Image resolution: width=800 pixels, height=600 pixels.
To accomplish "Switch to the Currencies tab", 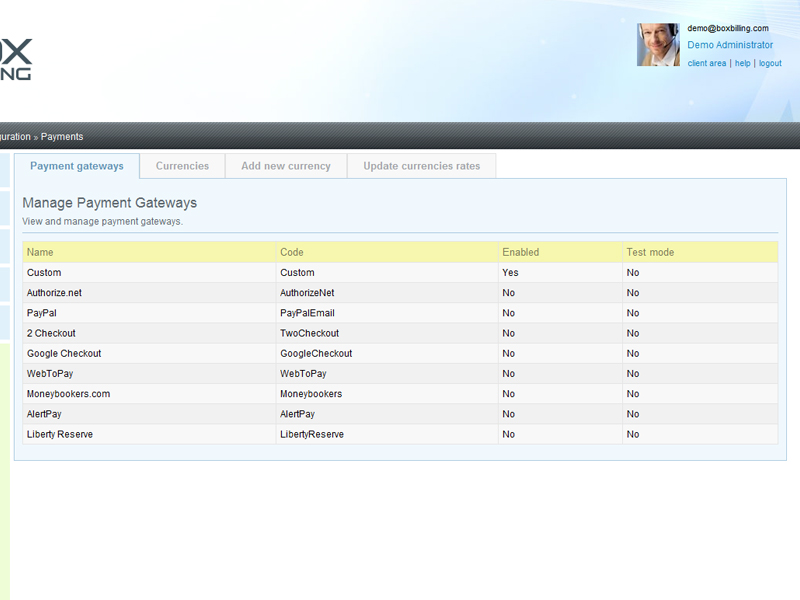I will tap(182, 166).
